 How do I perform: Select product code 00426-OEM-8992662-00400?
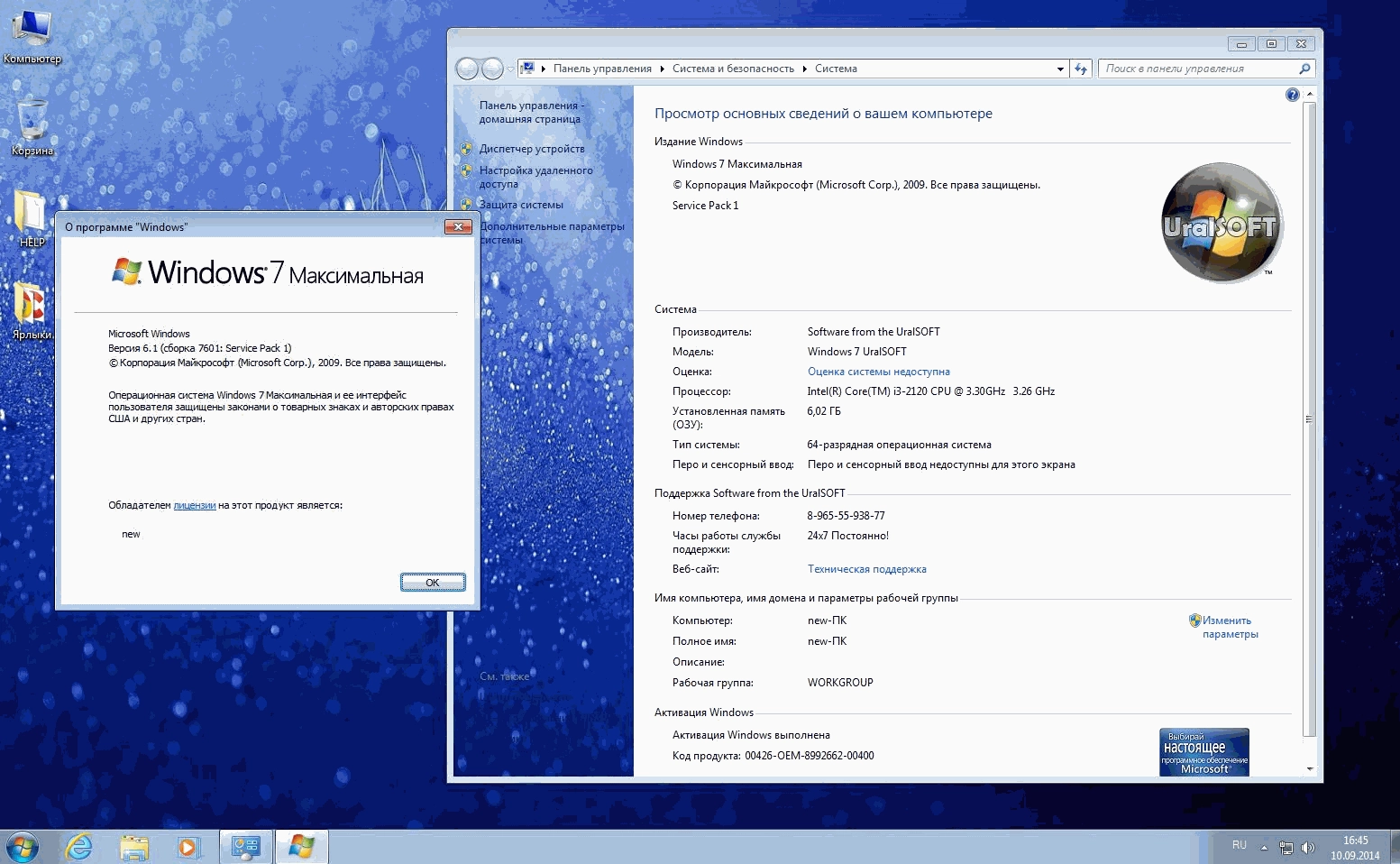point(810,756)
